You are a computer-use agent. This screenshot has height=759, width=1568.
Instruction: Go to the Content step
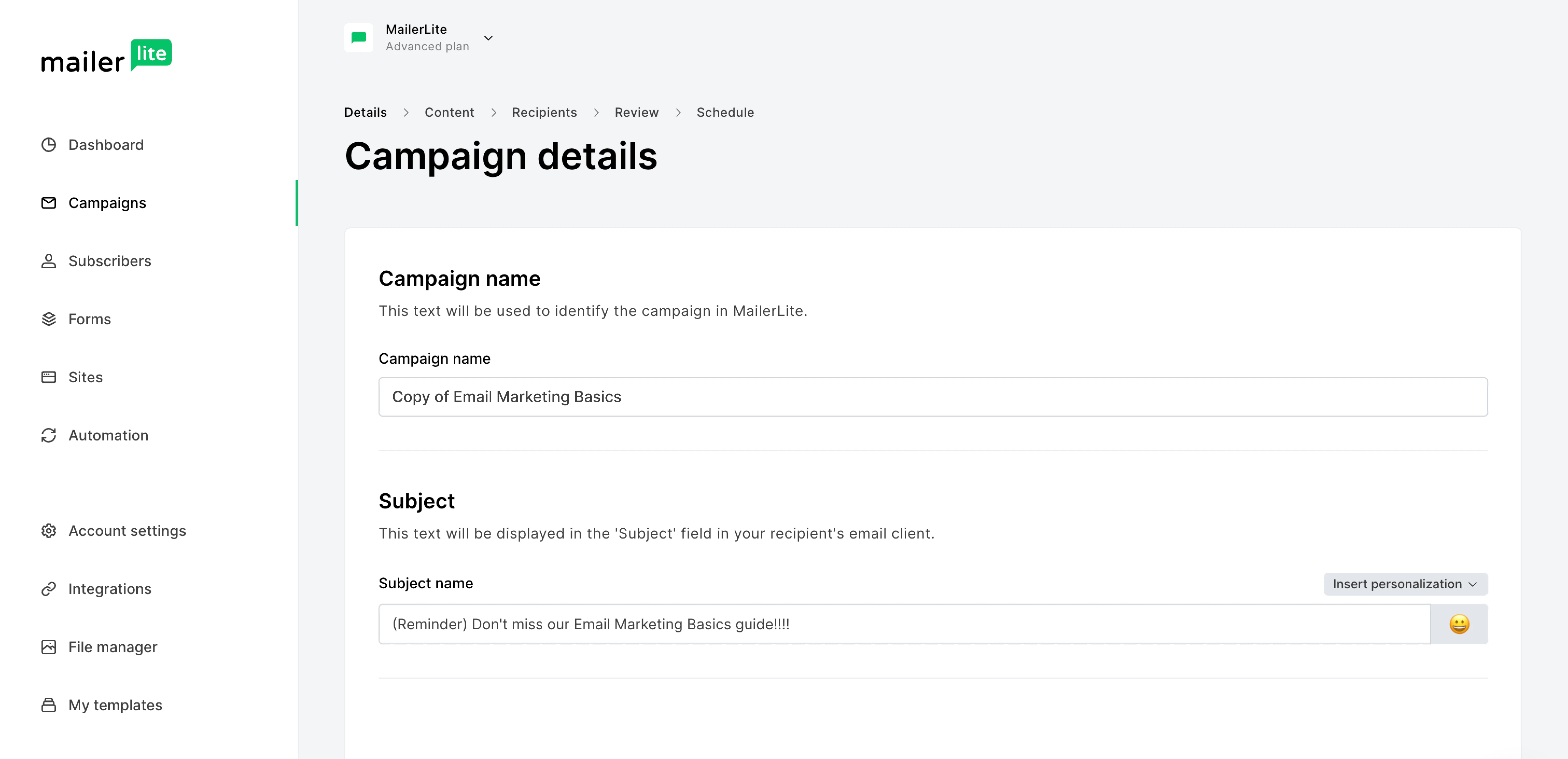449,113
